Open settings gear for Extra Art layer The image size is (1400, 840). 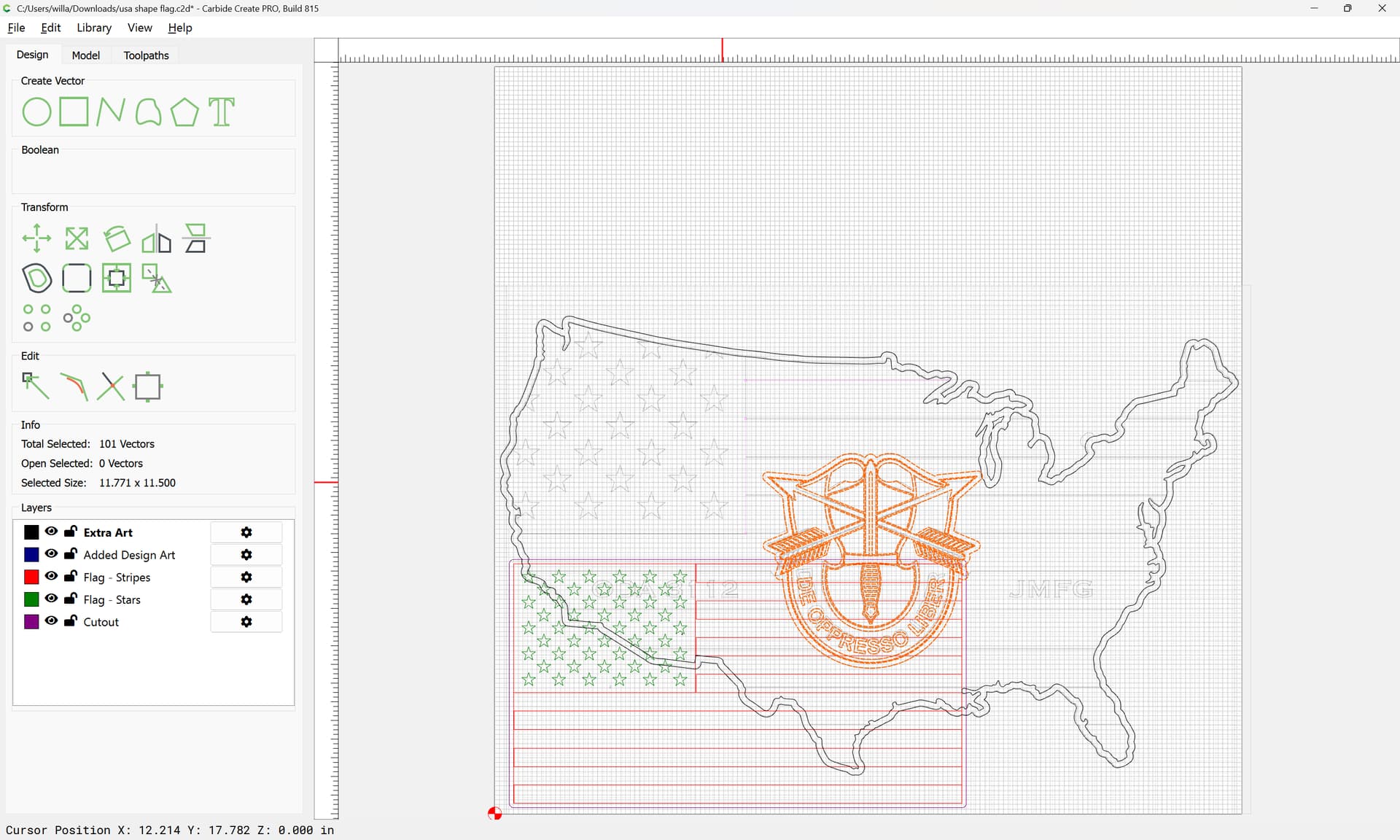pos(246,532)
